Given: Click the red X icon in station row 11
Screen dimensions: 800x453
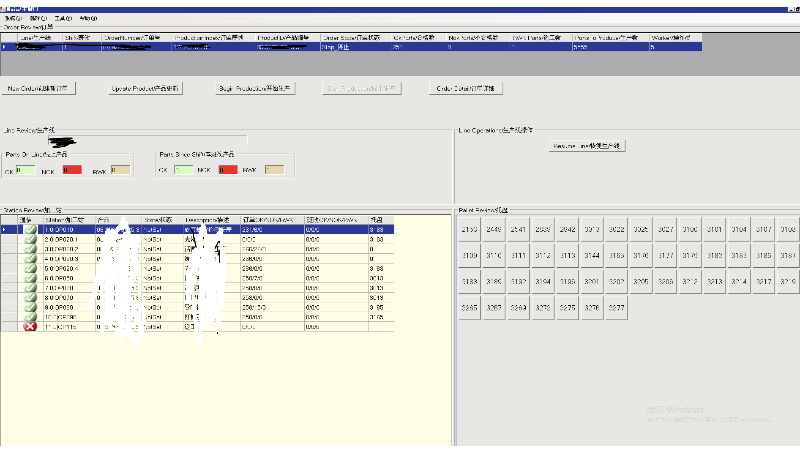Looking at the screenshot, I should (x=30, y=326).
